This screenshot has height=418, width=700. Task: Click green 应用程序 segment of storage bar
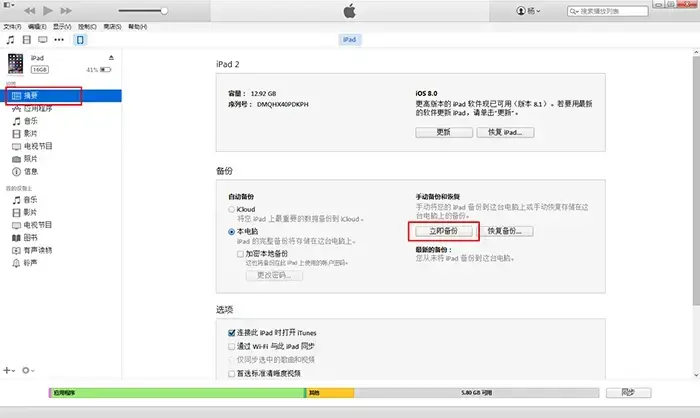(178, 393)
